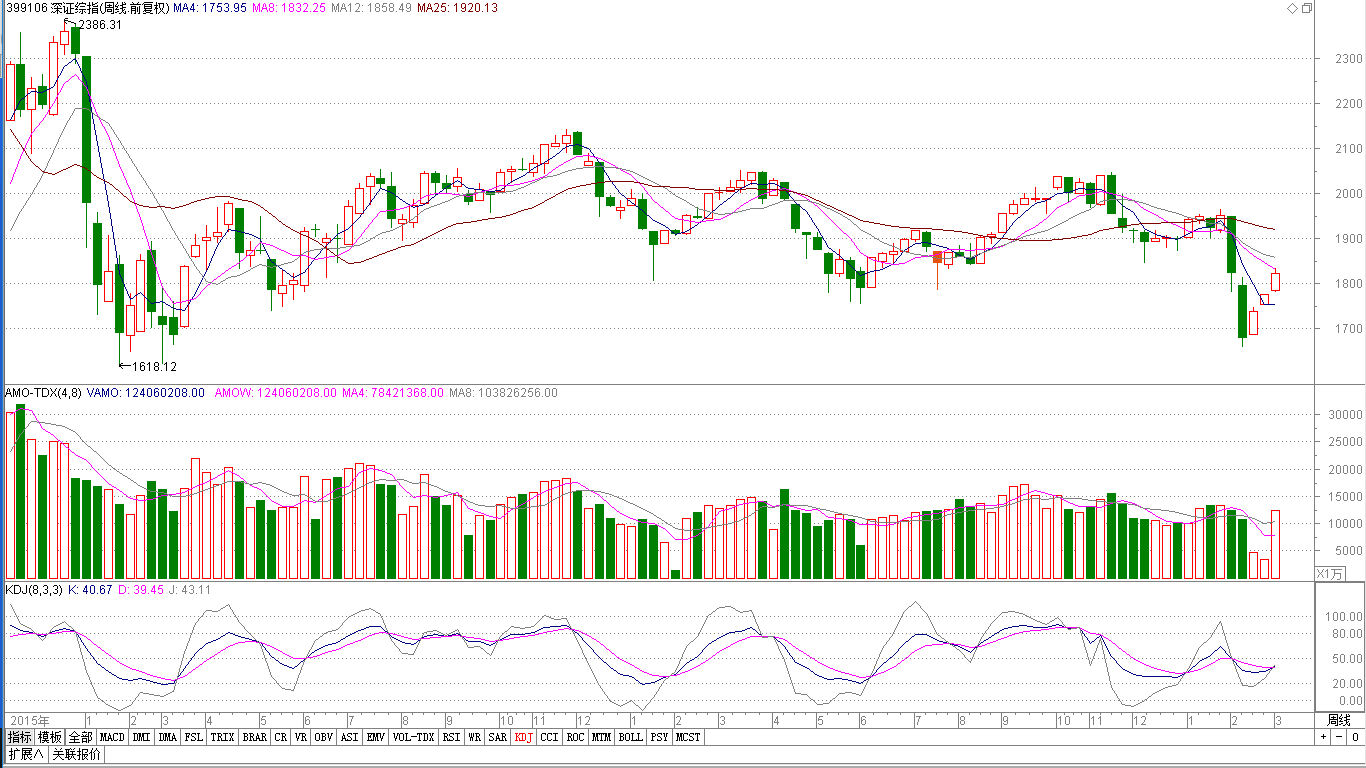The height and width of the screenshot is (768, 1366).
Task: Click the latest red candlestick on the right
Action: [x=1275, y=282]
